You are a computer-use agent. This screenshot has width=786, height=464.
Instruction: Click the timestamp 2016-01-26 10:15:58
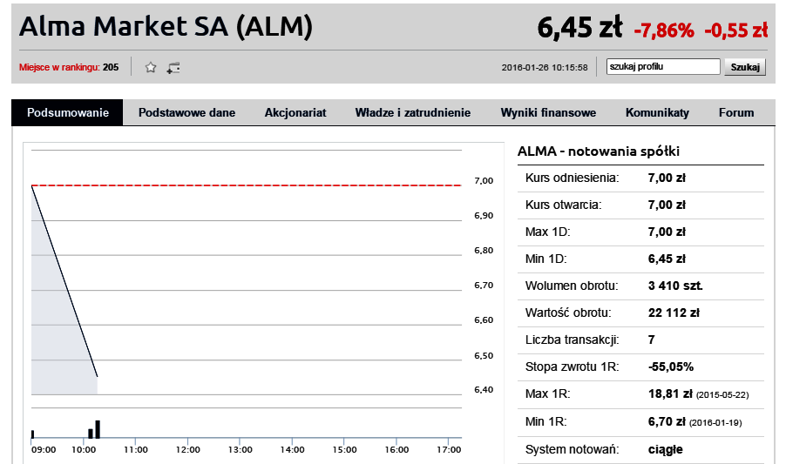[544, 68]
